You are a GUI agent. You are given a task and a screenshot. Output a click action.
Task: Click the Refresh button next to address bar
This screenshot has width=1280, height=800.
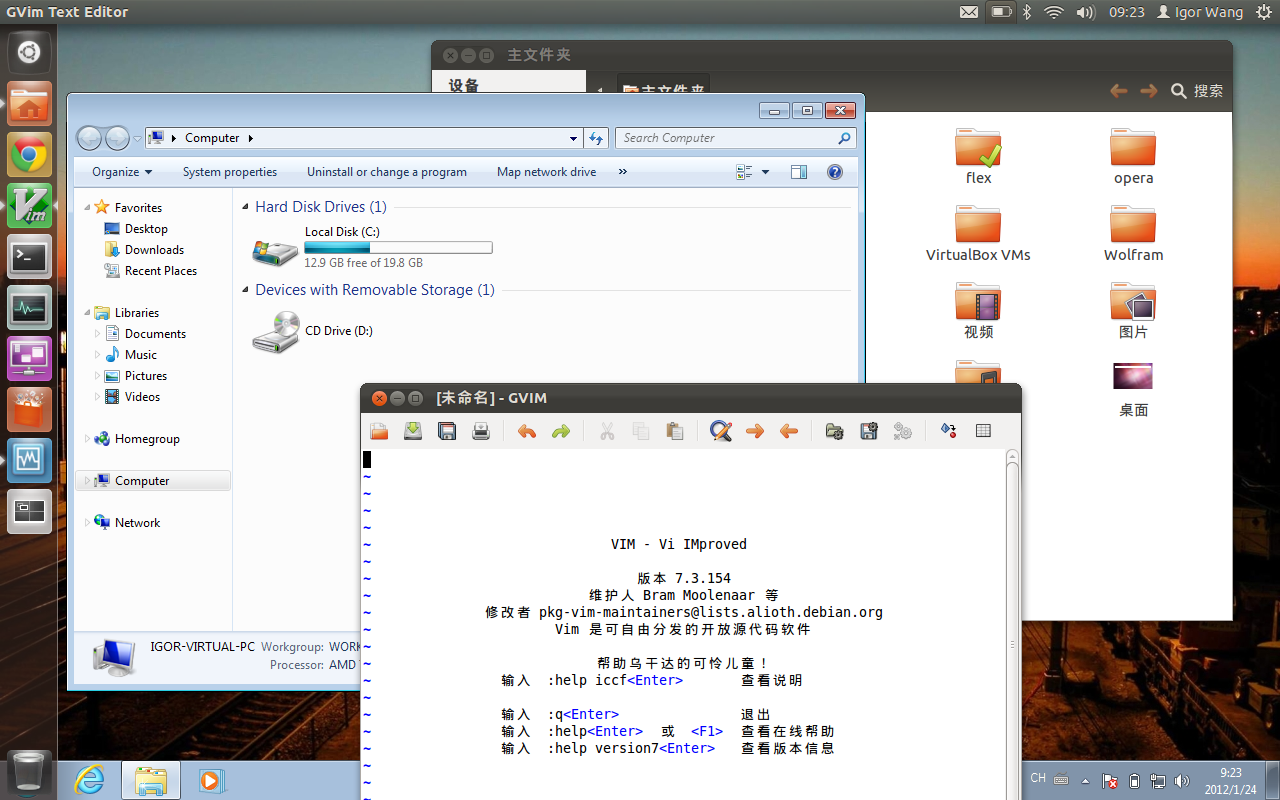pyautogui.click(x=596, y=138)
